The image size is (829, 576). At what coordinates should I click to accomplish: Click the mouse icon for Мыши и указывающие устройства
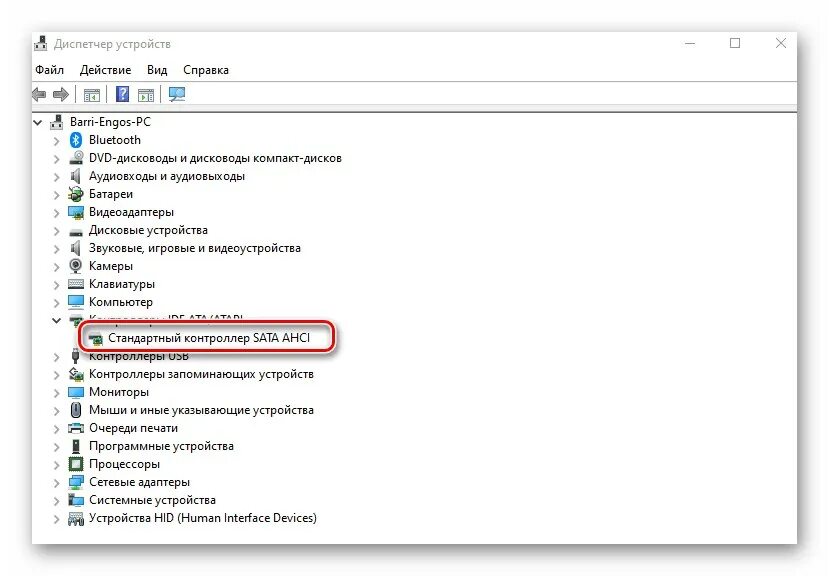tap(76, 410)
